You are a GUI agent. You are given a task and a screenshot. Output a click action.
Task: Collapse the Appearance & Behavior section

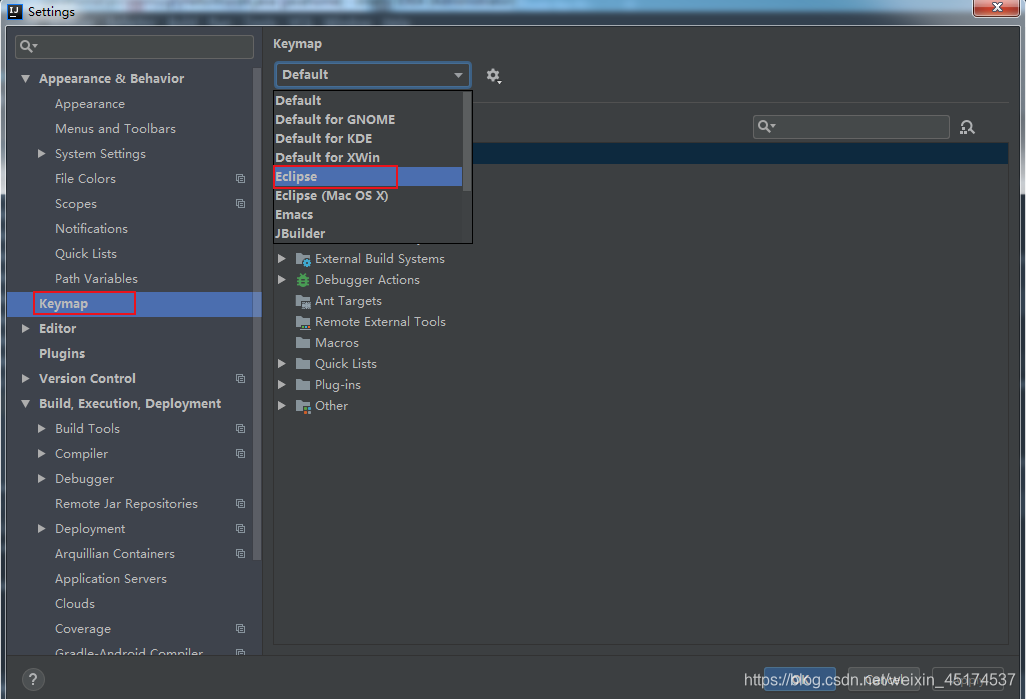(x=26, y=79)
